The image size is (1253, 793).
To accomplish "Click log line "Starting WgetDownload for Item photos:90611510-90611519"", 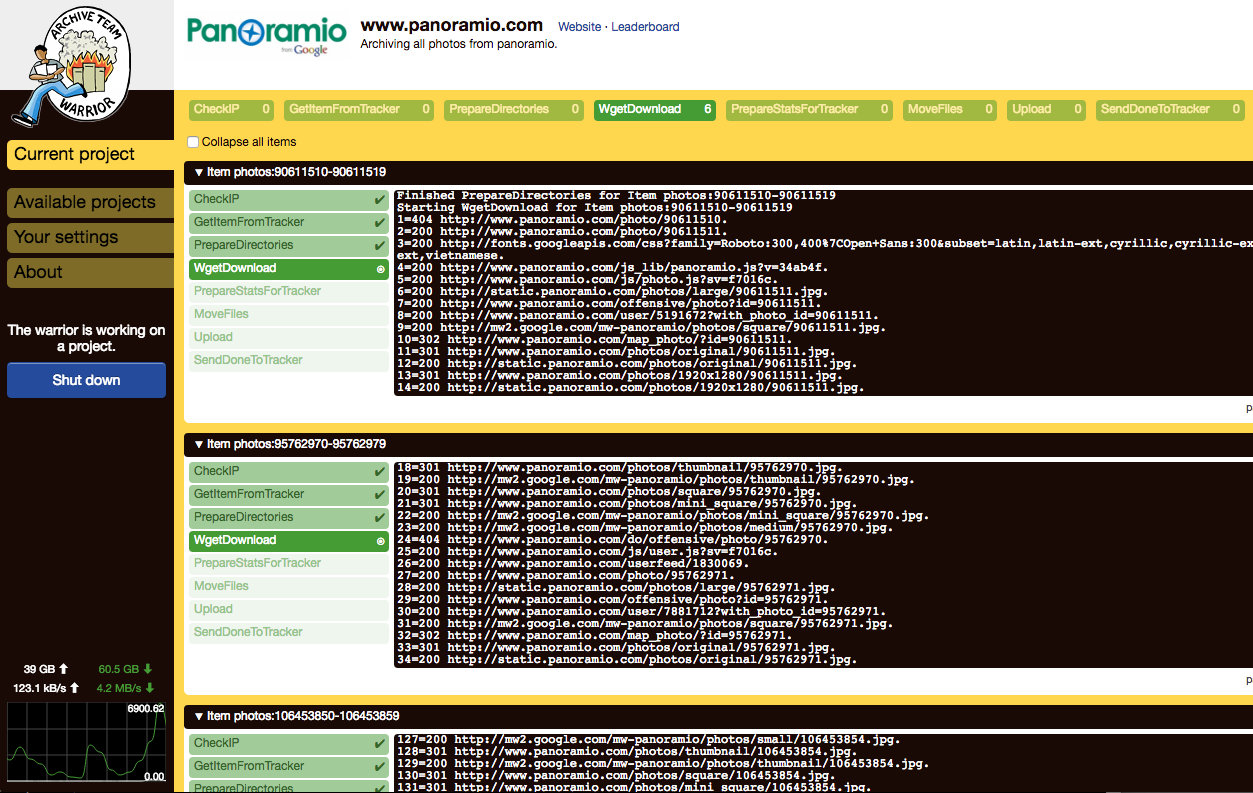I will click(594, 208).
